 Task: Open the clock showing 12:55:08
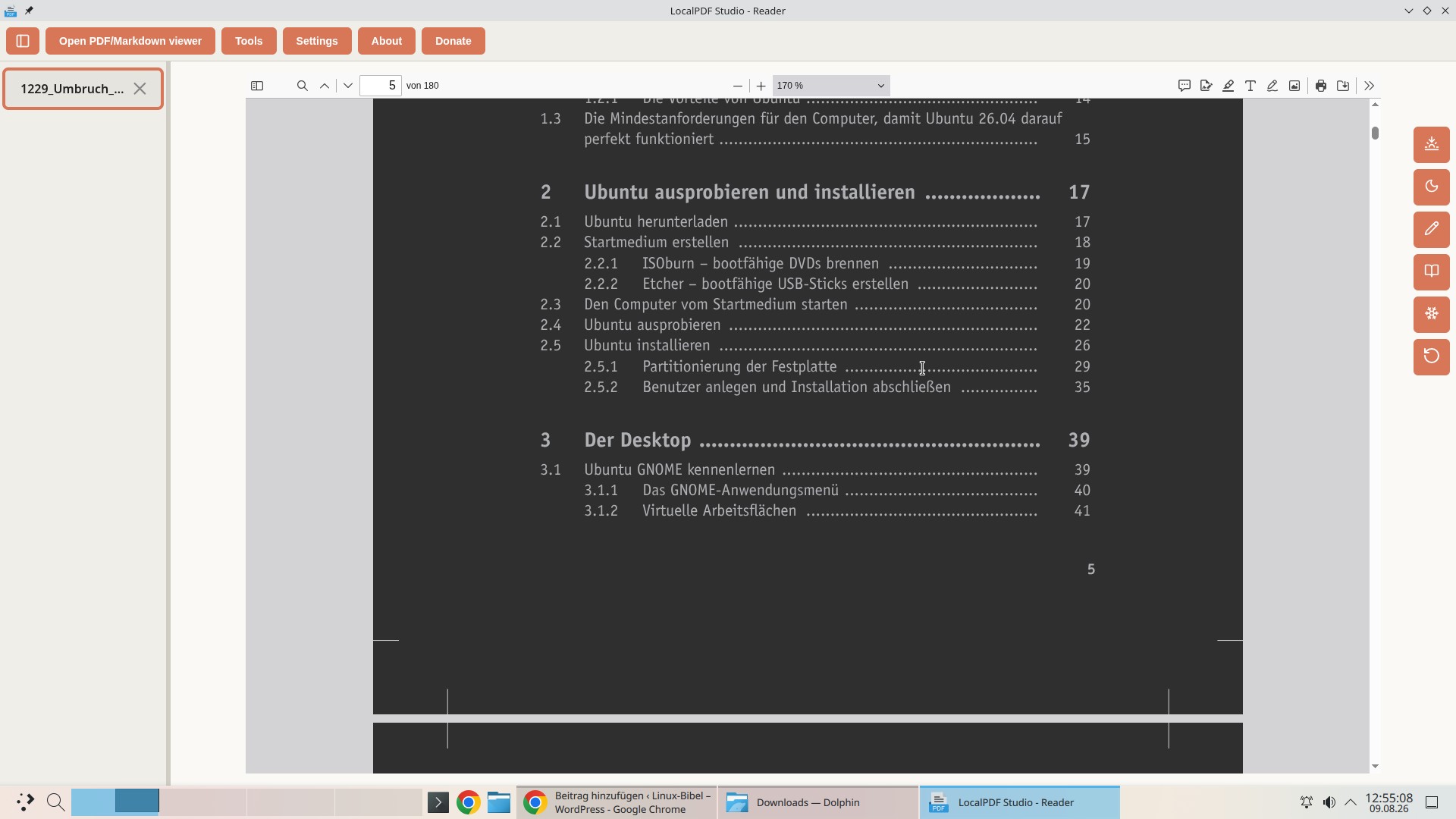[x=1389, y=802]
